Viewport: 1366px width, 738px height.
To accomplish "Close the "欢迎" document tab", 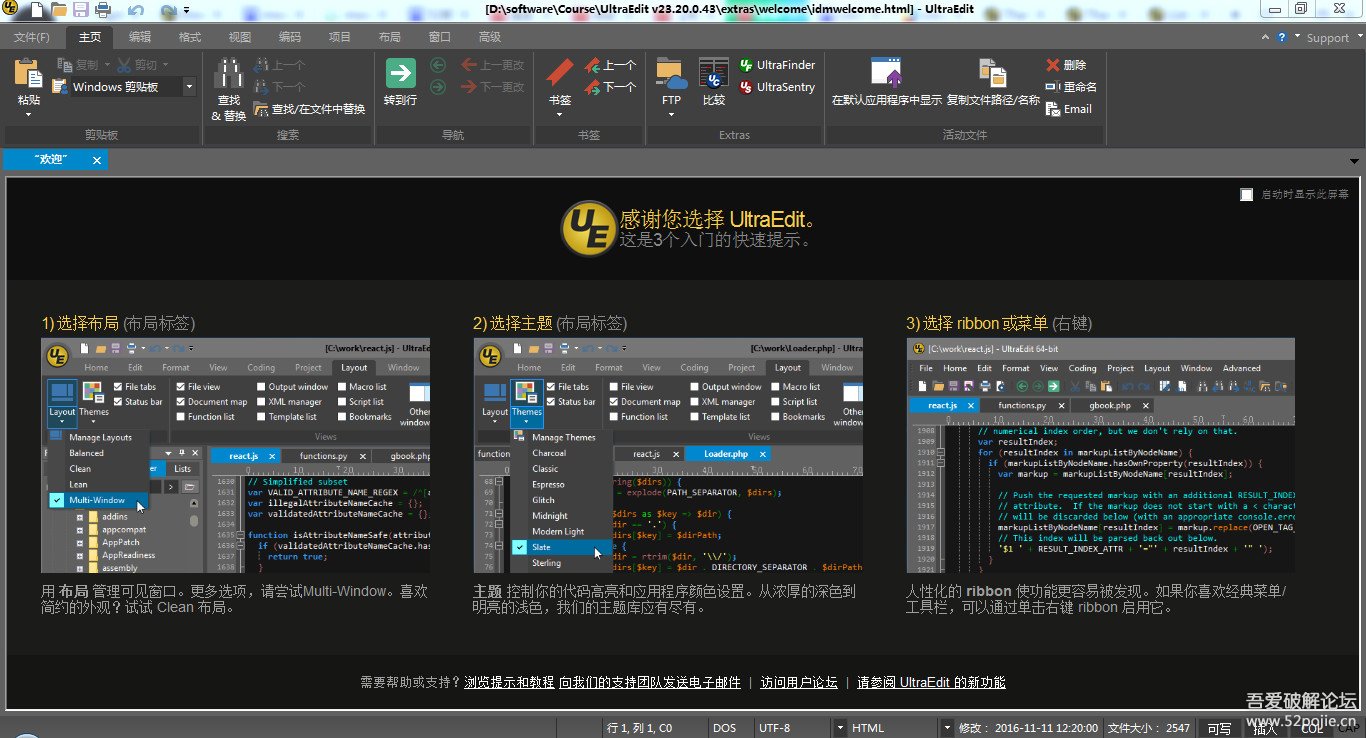I will [97, 160].
